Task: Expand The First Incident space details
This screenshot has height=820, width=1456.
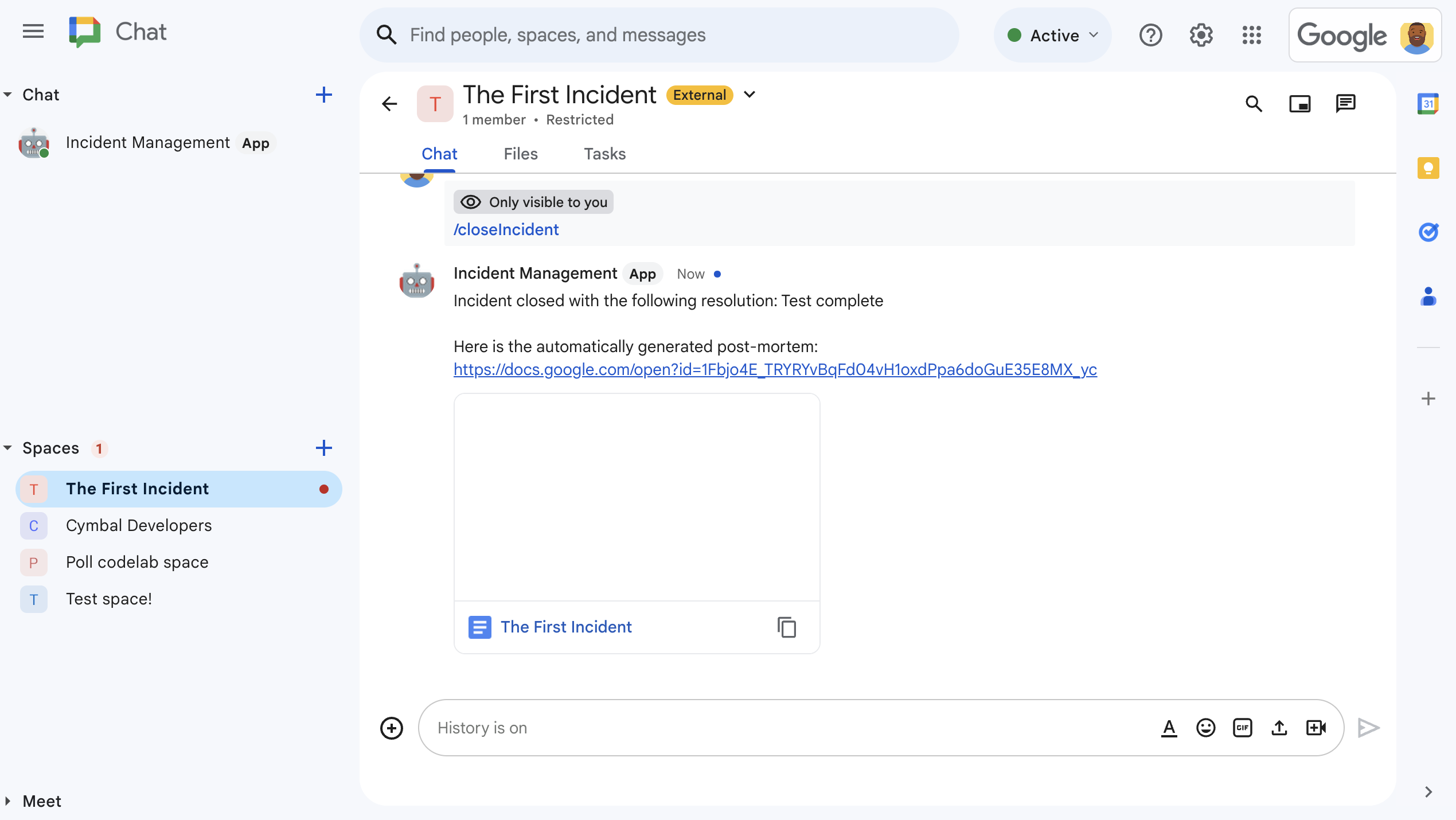Action: click(750, 95)
